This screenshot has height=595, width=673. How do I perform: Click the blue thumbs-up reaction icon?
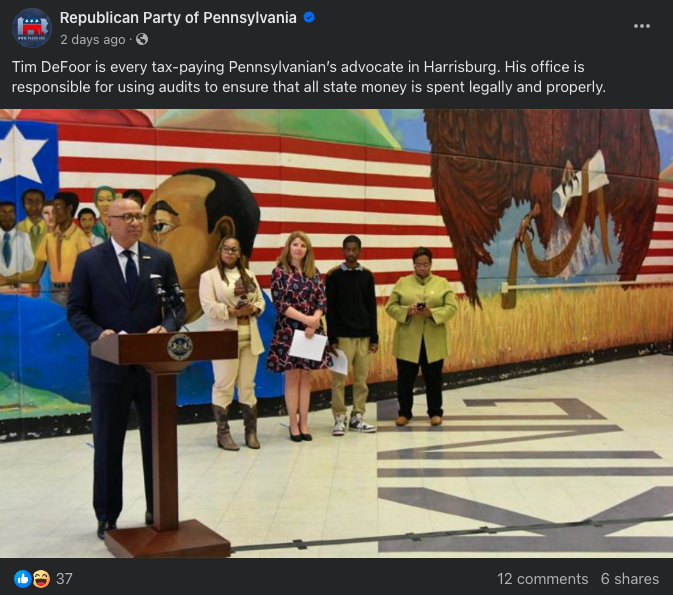click(x=22, y=579)
